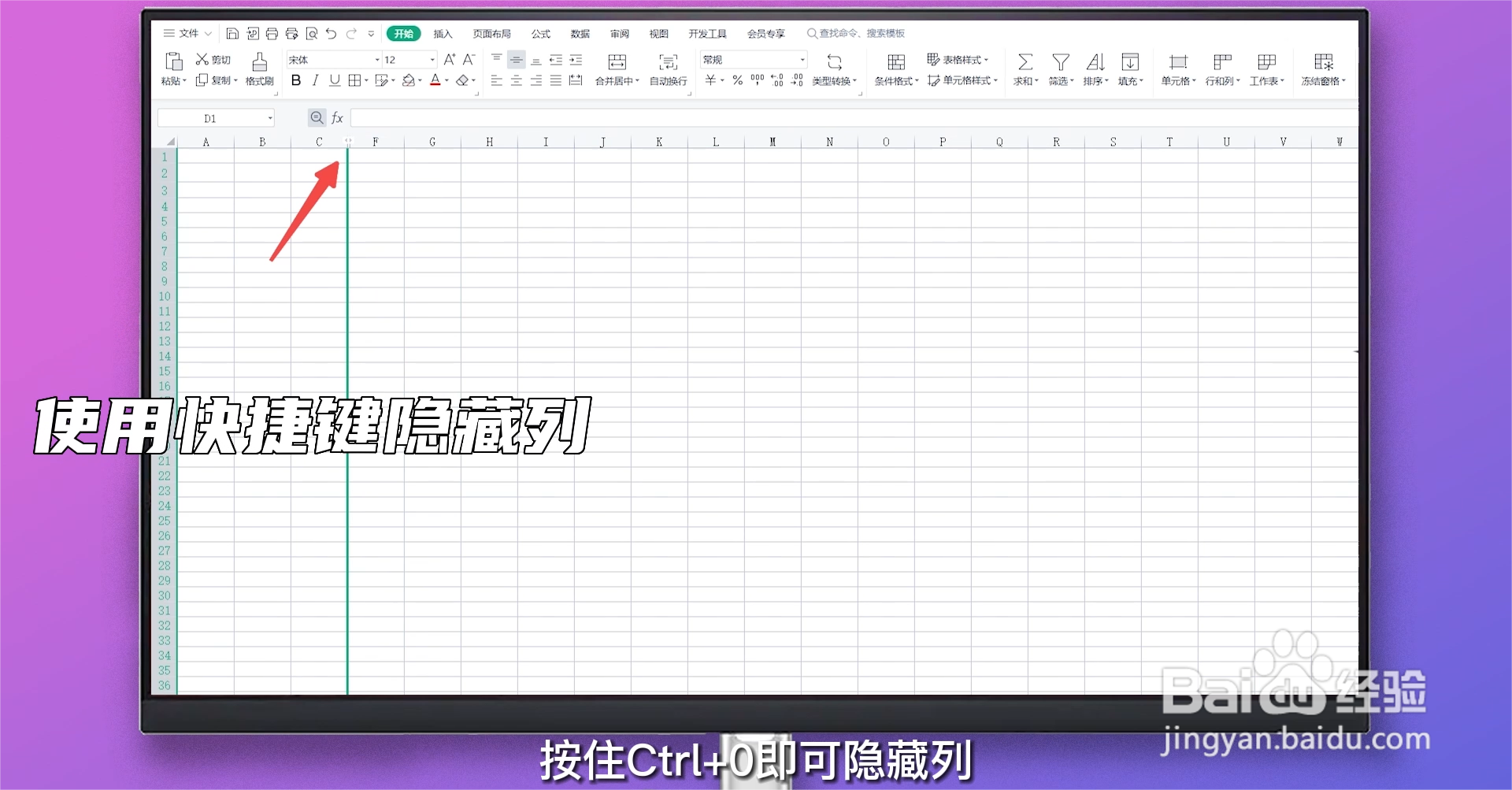Image resolution: width=1512 pixels, height=790 pixels.
Task: Click Freeze Panes (冻结窗格) icon
Action: 1324,62
